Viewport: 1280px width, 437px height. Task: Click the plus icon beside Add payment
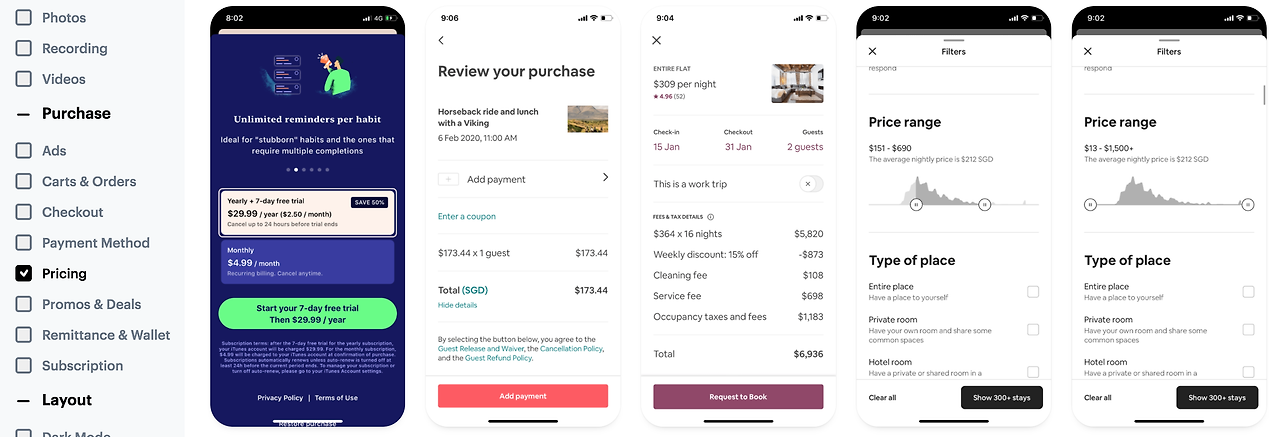click(448, 179)
